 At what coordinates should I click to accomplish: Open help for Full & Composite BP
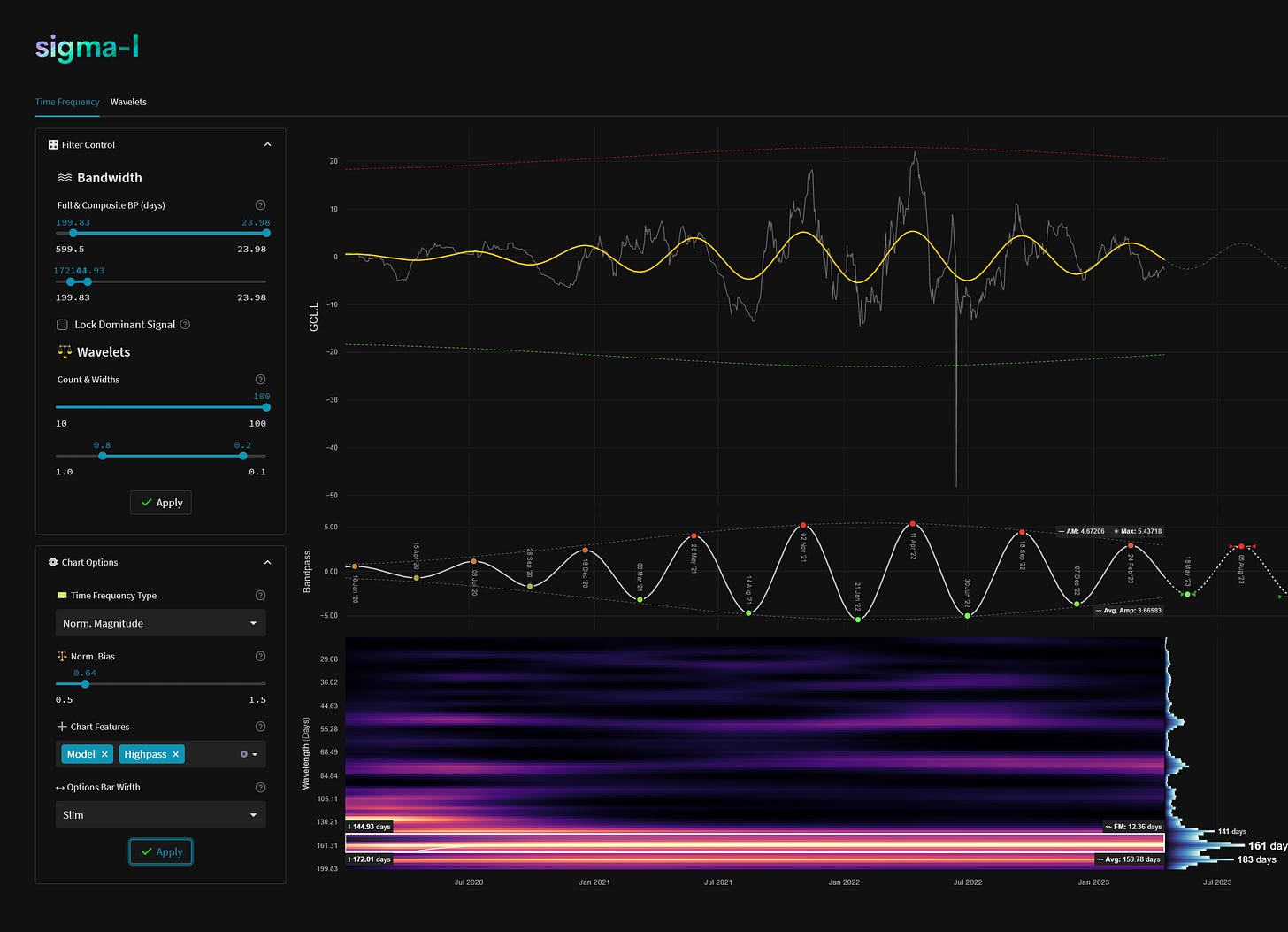click(260, 205)
